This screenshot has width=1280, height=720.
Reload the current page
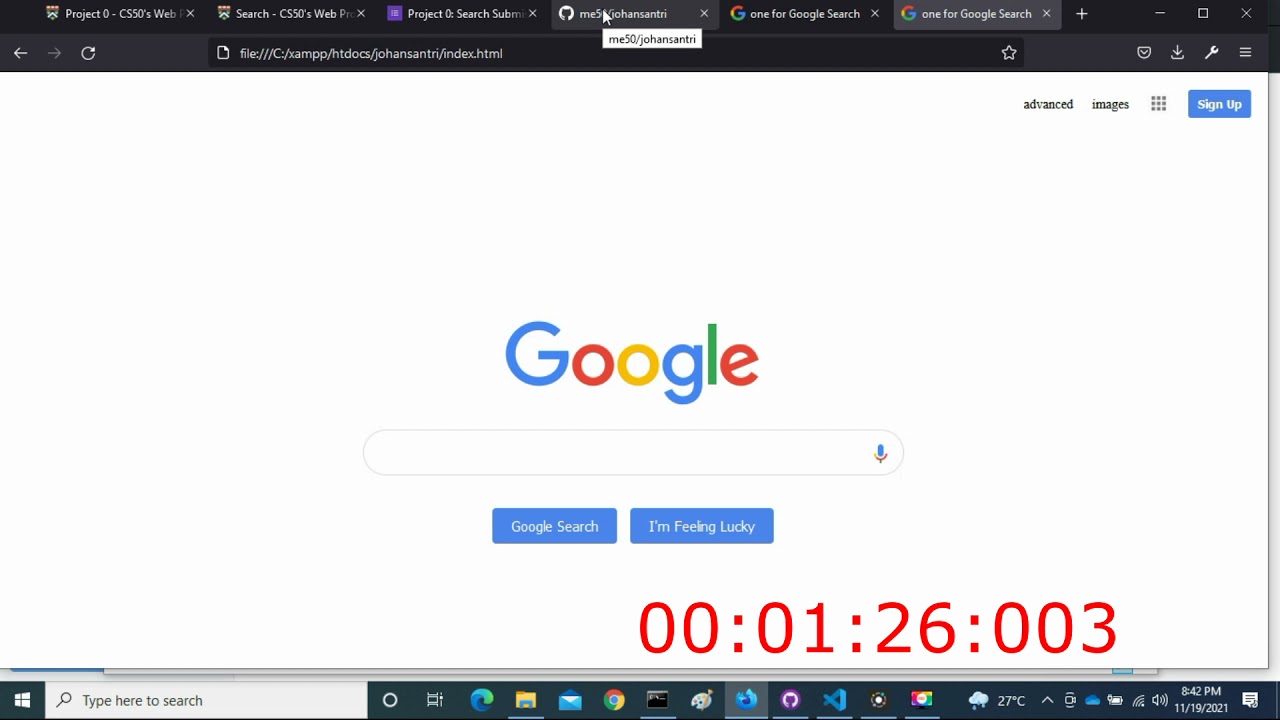88,53
